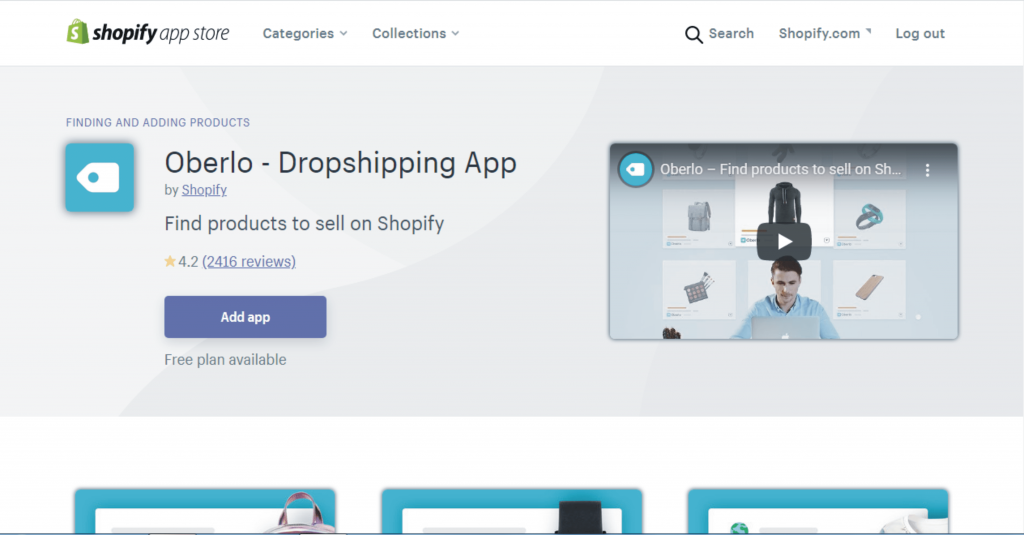Click the Add app button
The height and width of the screenshot is (535, 1024).
(245, 317)
